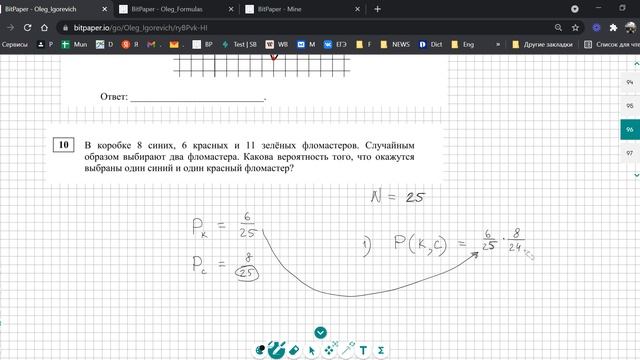This screenshot has height=360, width=640.
Task: Select the text tool
Action: (x=363, y=350)
